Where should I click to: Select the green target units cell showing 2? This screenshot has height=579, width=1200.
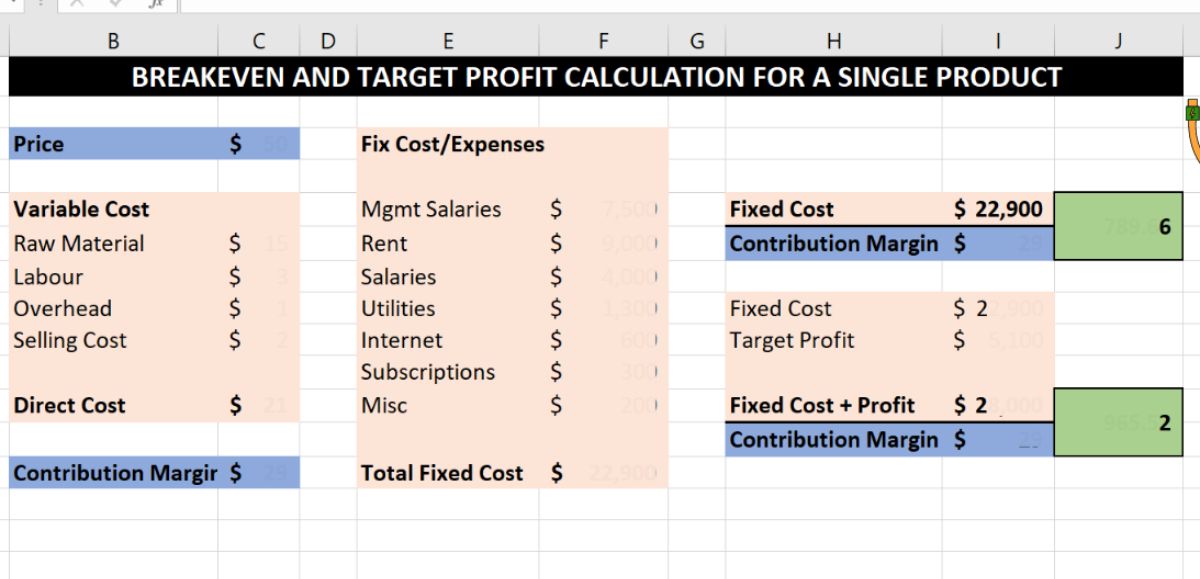coord(1119,422)
